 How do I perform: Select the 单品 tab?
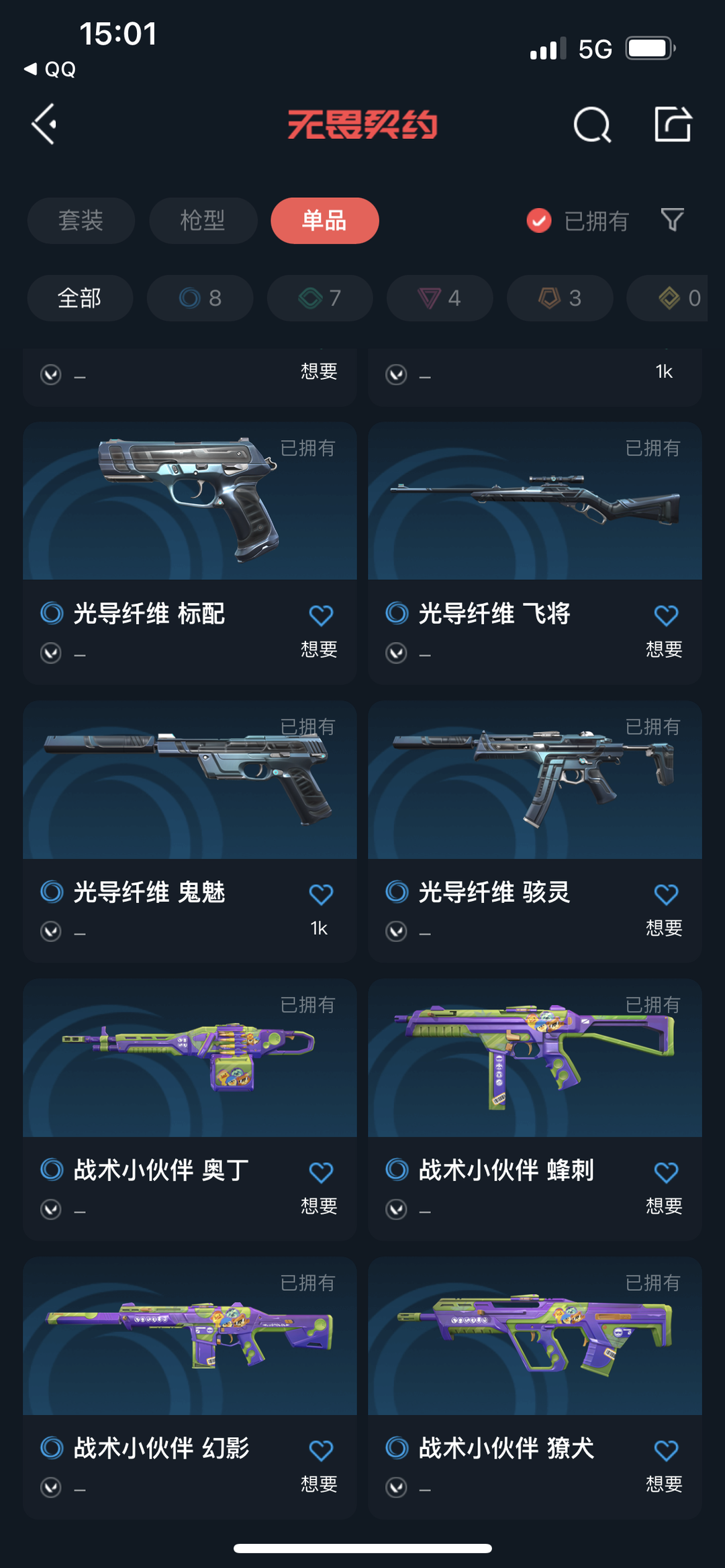(x=325, y=220)
